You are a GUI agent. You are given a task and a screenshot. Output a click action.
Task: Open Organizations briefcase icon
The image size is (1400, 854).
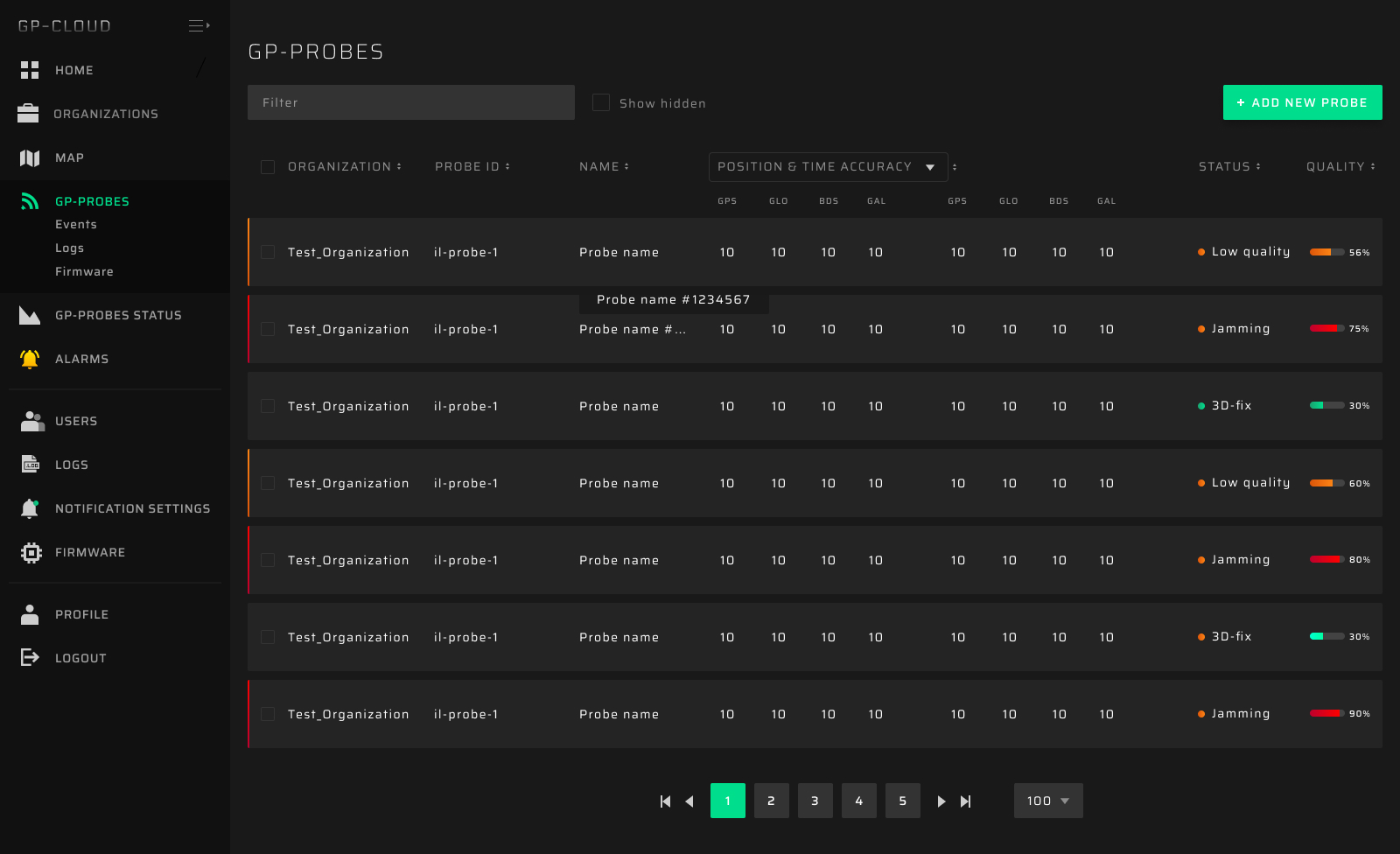[x=28, y=114]
